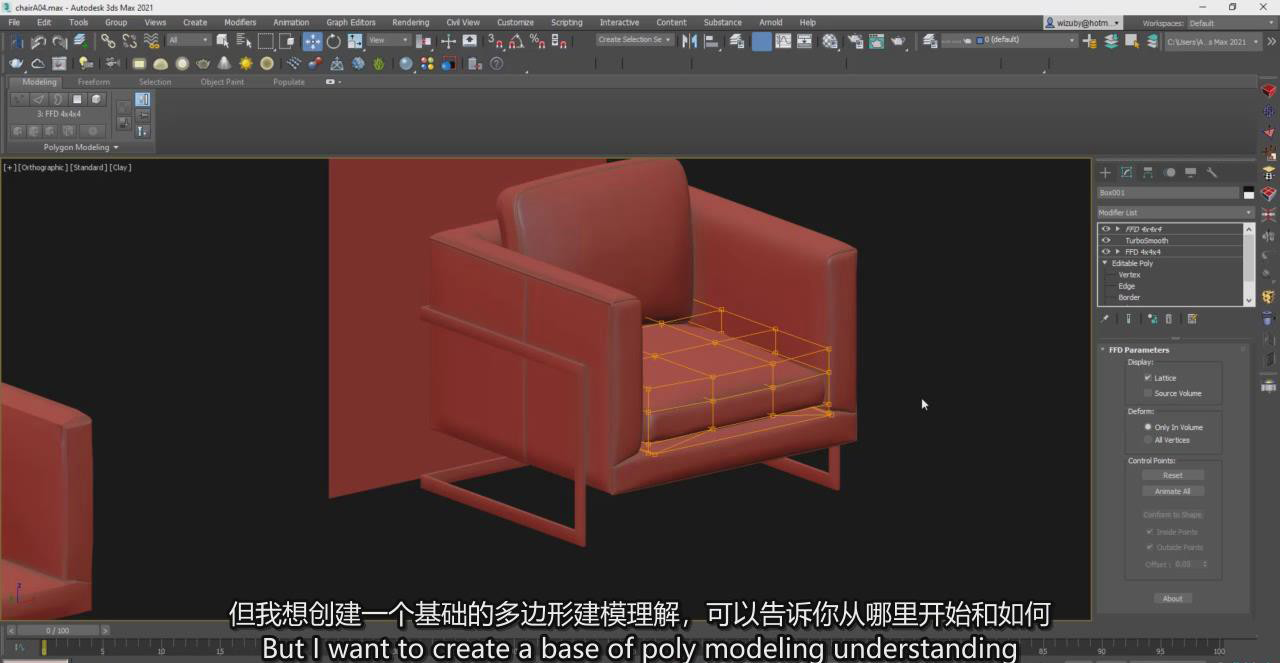Hide the TurboSmooth modifier via eye icon

click(1106, 240)
